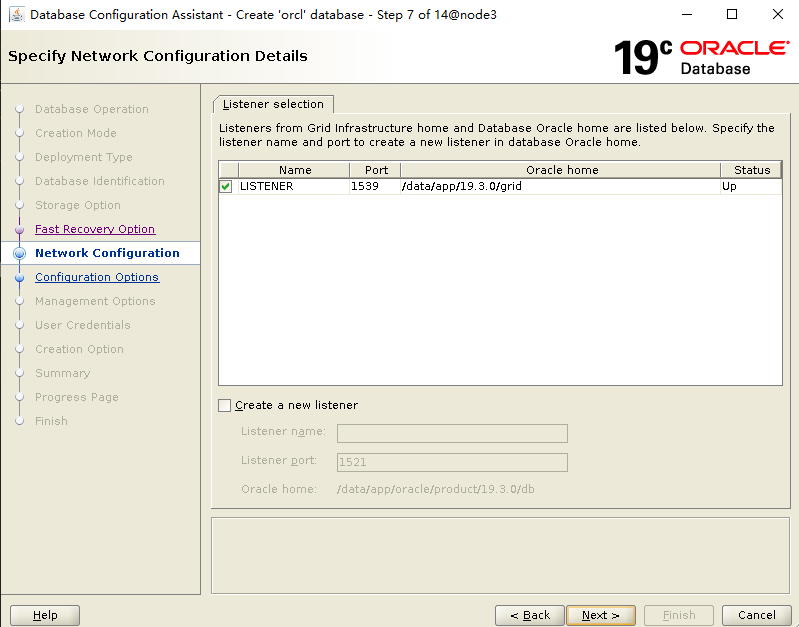Click the Oracle home column header

[561, 170]
